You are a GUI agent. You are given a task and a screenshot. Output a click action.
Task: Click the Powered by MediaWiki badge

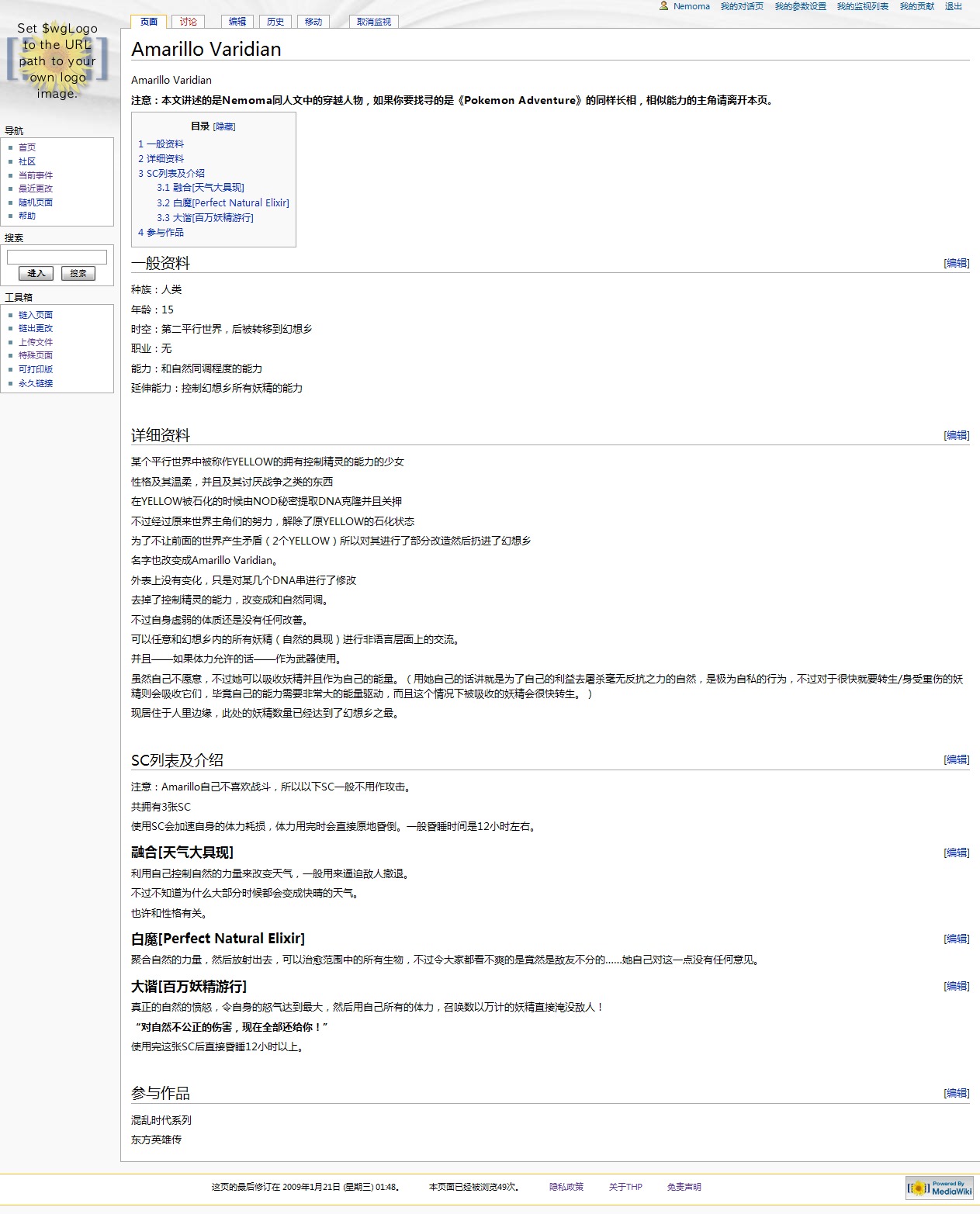[940, 1188]
